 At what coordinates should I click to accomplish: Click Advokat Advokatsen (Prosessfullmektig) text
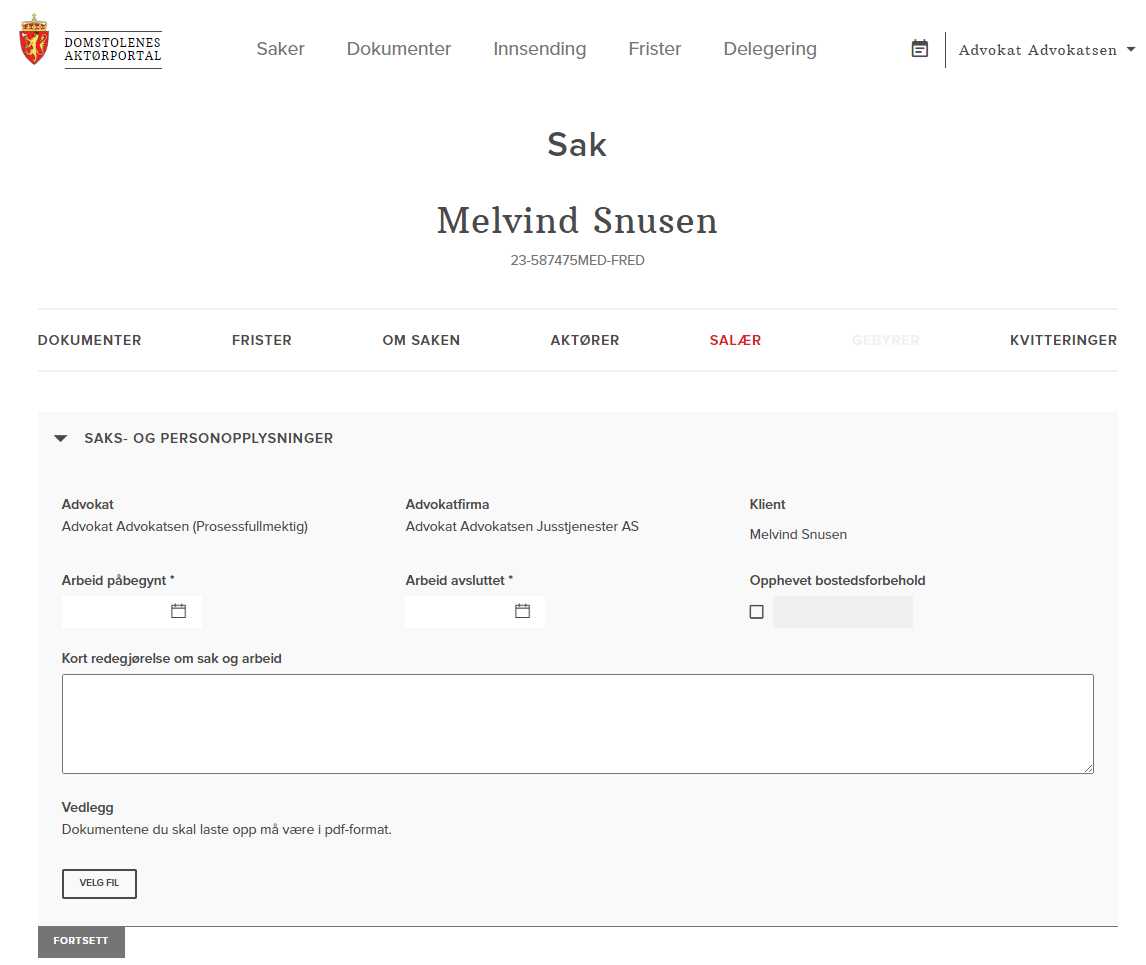pyautogui.click(x=185, y=526)
